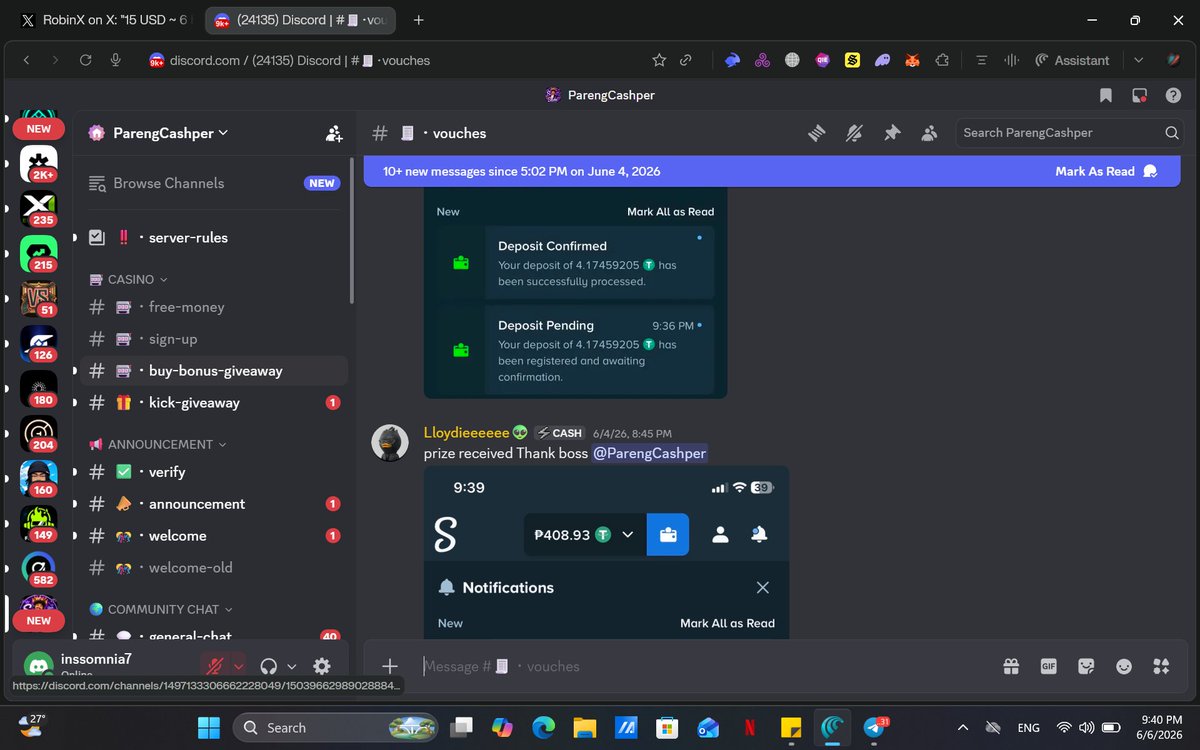The height and width of the screenshot is (750, 1200).
Task: Open Discord User Settings gear
Action: click(322, 666)
